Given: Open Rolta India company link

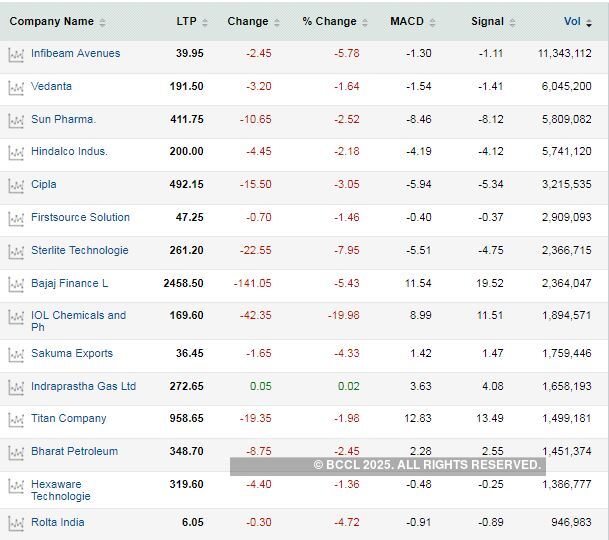Looking at the screenshot, I should [x=57, y=522].
